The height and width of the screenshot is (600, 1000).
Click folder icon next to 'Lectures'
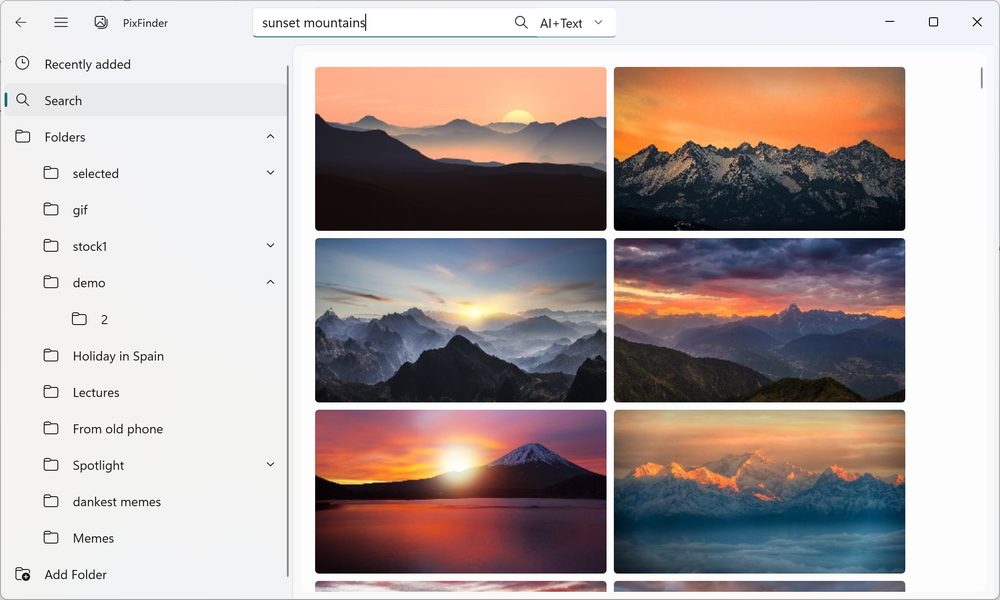point(51,391)
